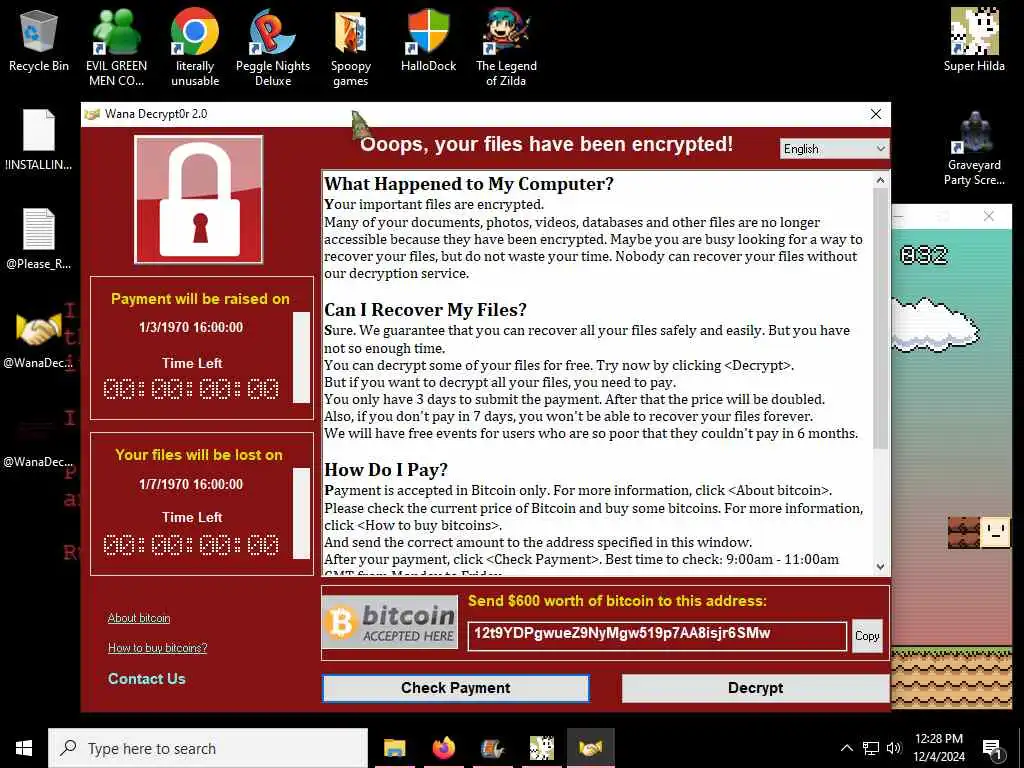The width and height of the screenshot is (1024, 768).
Task: Click the 'Can I Recover My Files?' heading
Action: coord(425,310)
